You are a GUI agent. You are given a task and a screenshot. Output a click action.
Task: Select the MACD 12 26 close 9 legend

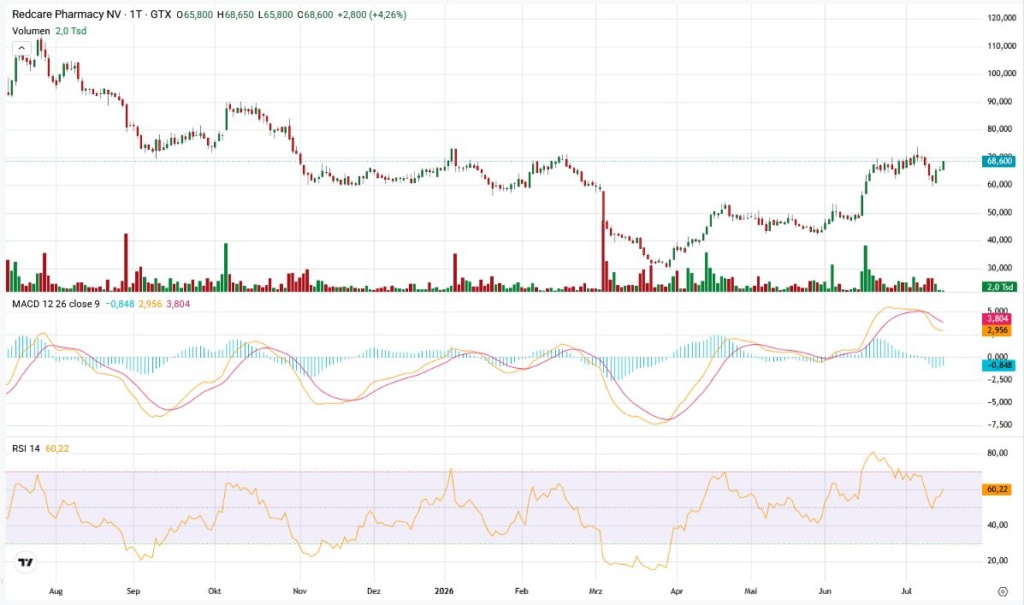point(56,304)
